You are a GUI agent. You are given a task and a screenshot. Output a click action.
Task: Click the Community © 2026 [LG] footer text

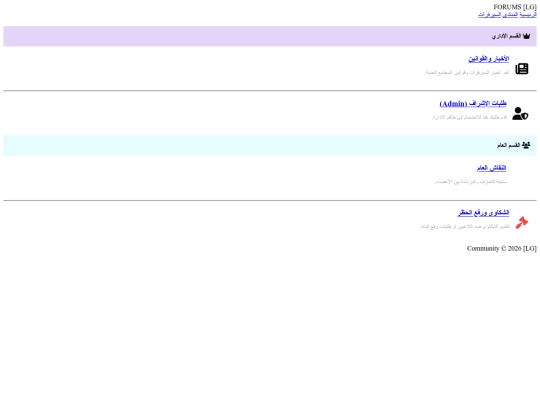pos(501,248)
